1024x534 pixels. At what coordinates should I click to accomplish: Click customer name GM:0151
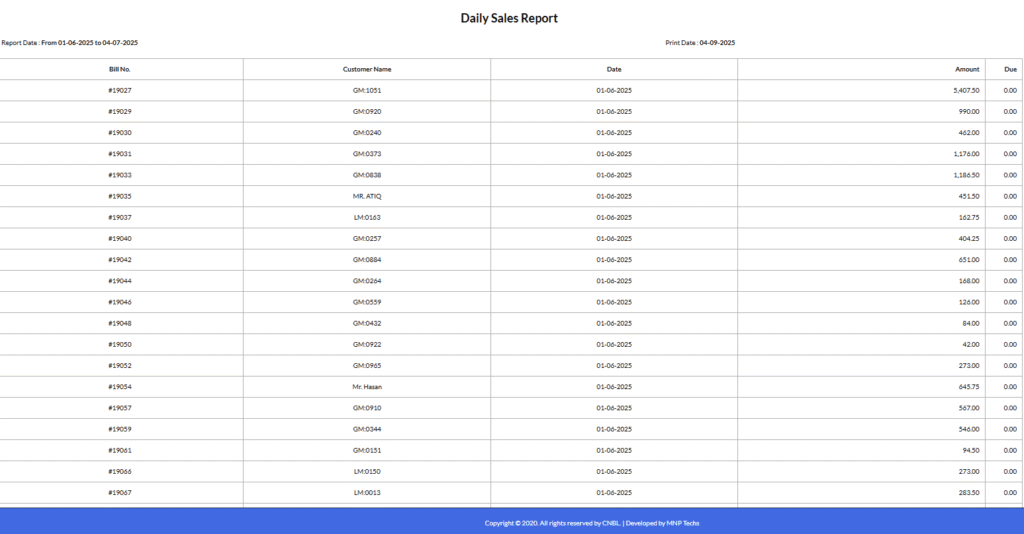point(367,450)
